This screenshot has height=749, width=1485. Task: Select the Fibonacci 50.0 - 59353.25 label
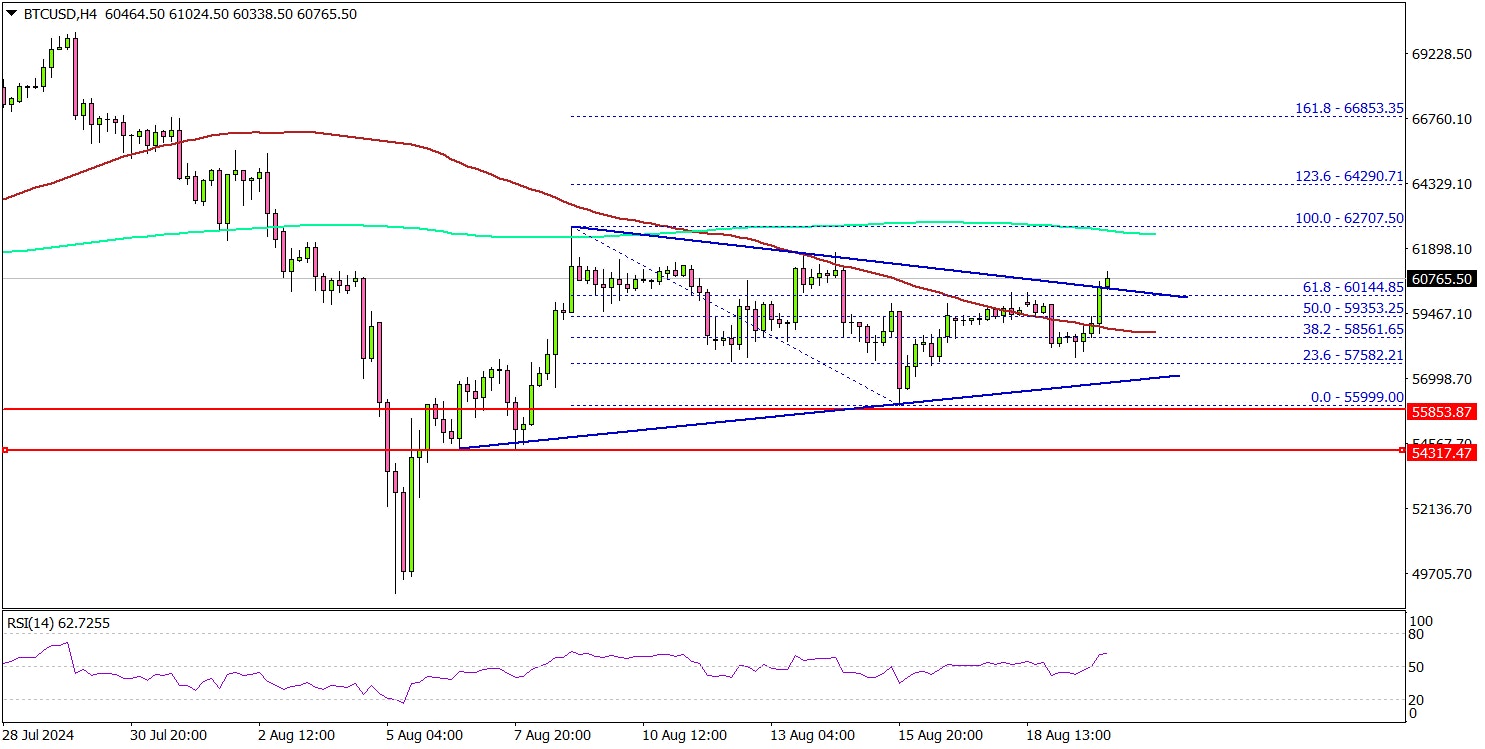point(1352,308)
